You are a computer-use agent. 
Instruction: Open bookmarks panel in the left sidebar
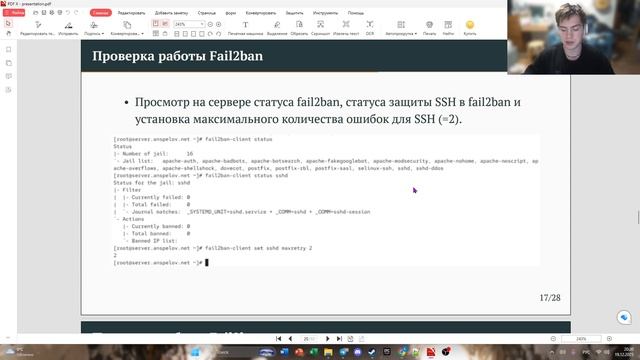click(9, 49)
